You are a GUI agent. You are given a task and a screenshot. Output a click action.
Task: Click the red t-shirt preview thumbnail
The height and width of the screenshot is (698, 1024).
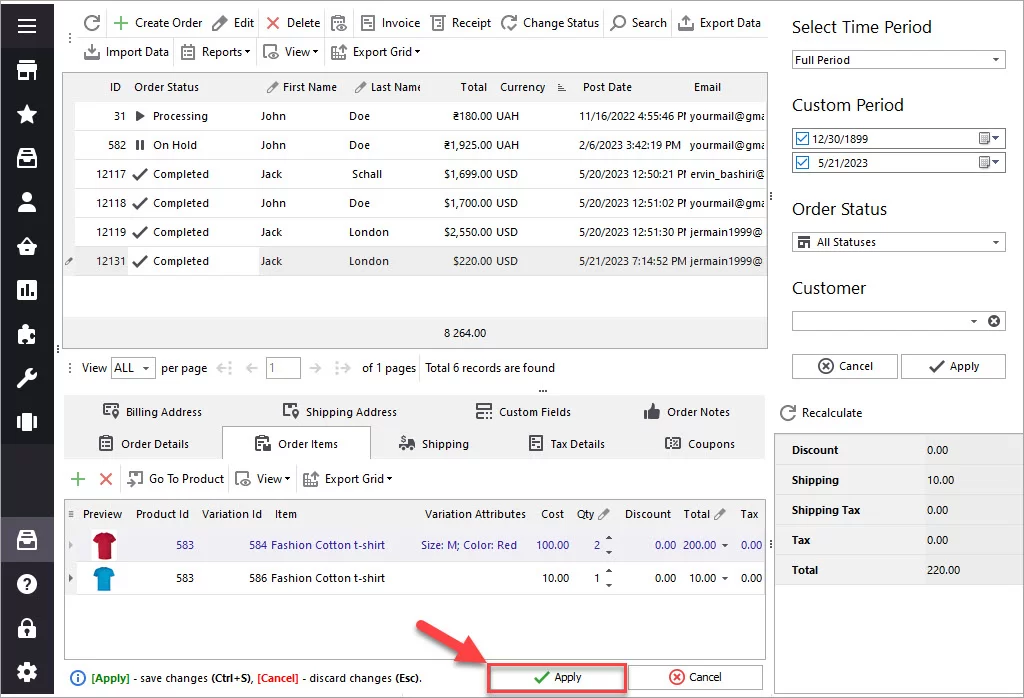tap(103, 546)
